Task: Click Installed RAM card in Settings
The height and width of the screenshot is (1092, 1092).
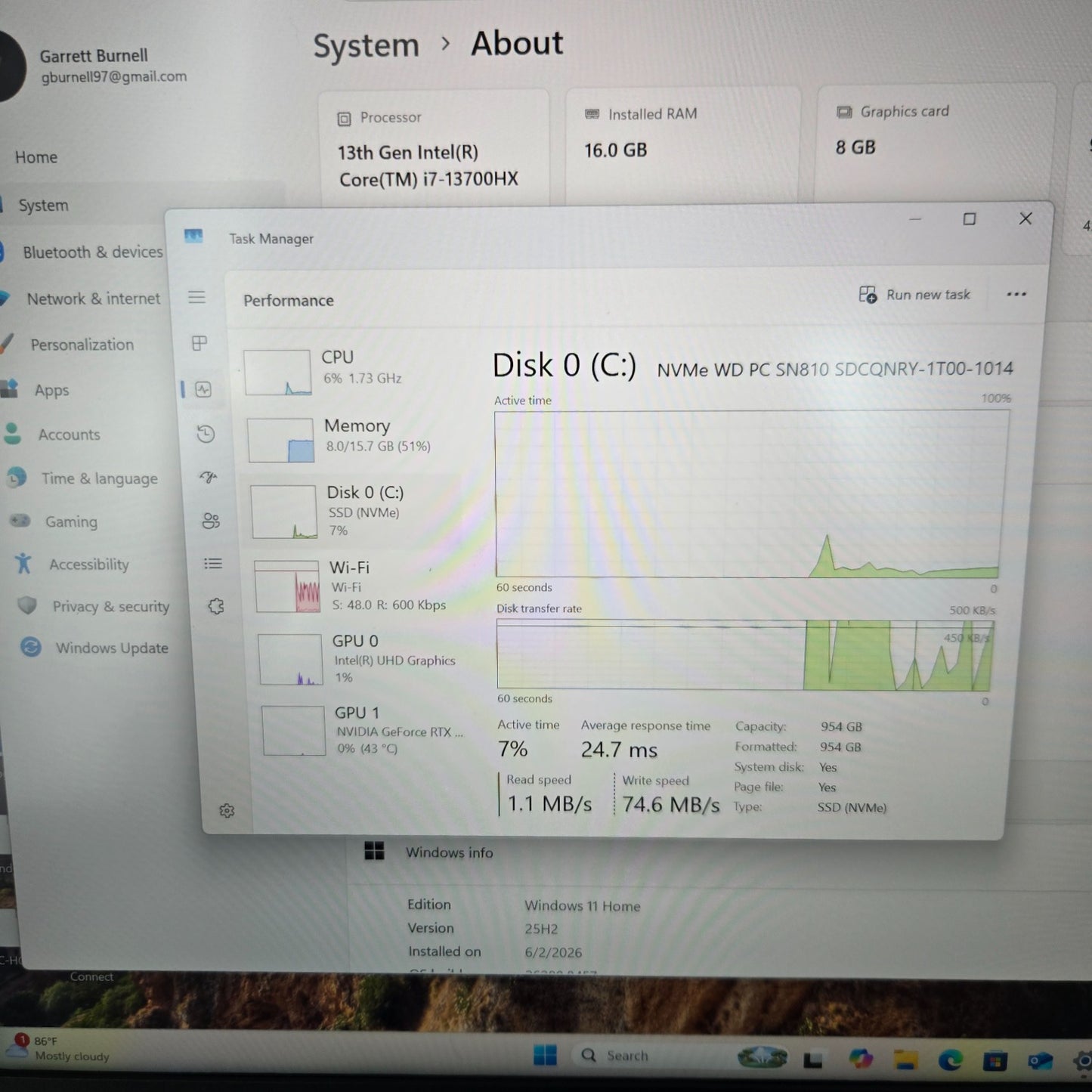Action: click(682, 145)
